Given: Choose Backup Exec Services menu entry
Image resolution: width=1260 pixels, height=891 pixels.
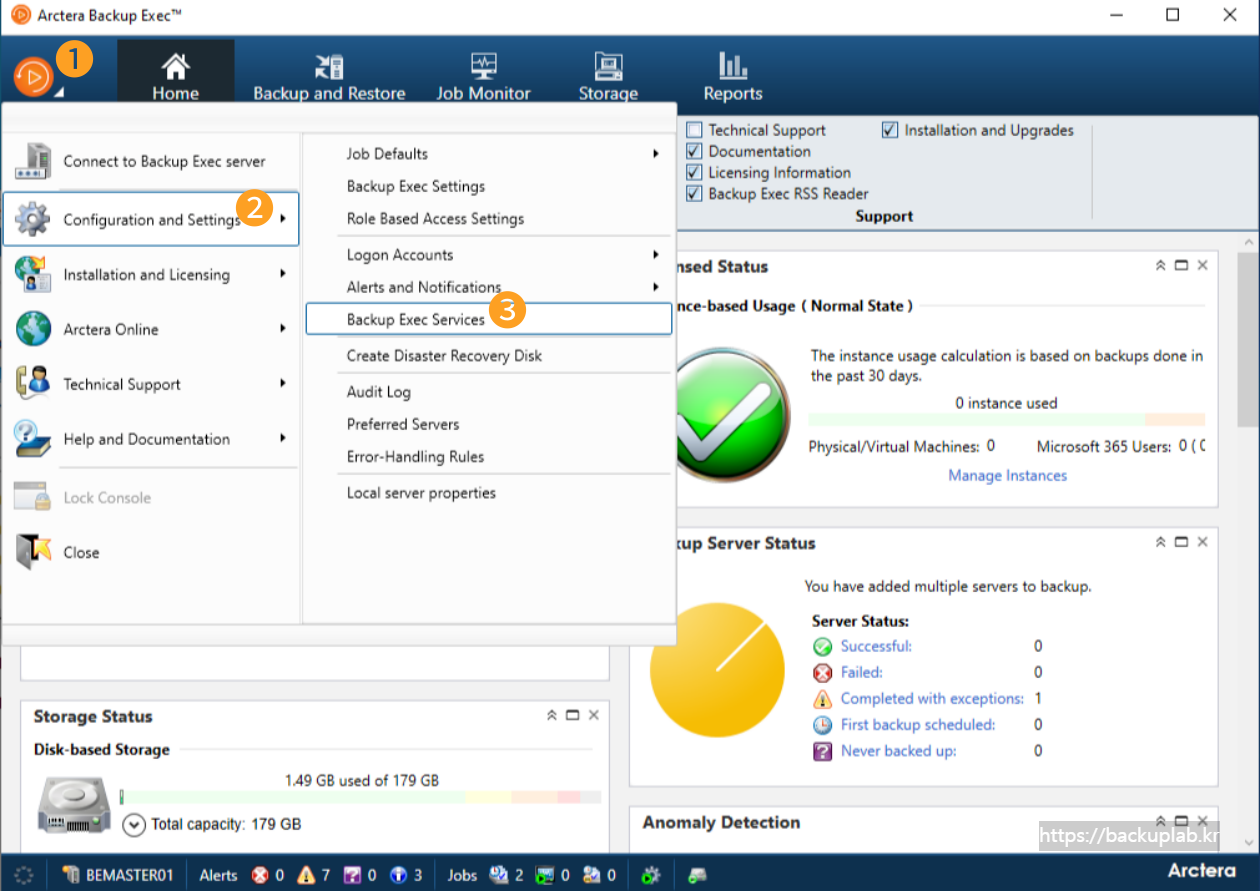Looking at the screenshot, I should (488, 319).
